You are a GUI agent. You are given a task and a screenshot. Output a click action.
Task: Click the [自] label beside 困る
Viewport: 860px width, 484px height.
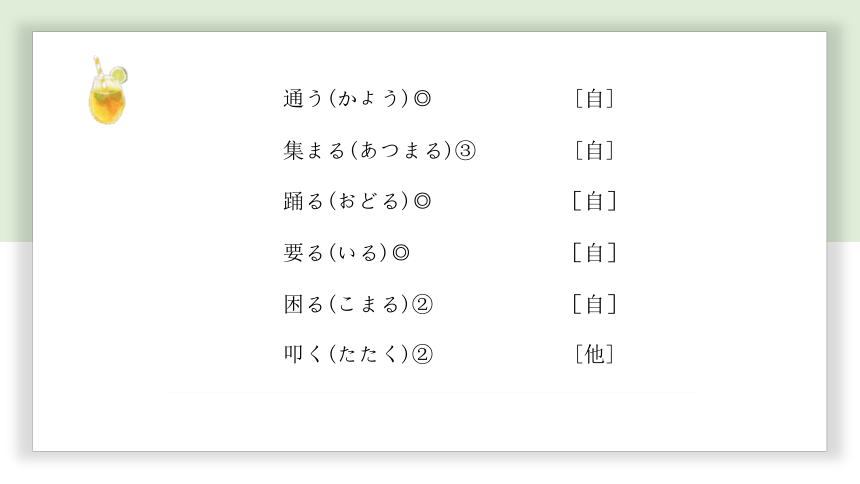point(595,304)
